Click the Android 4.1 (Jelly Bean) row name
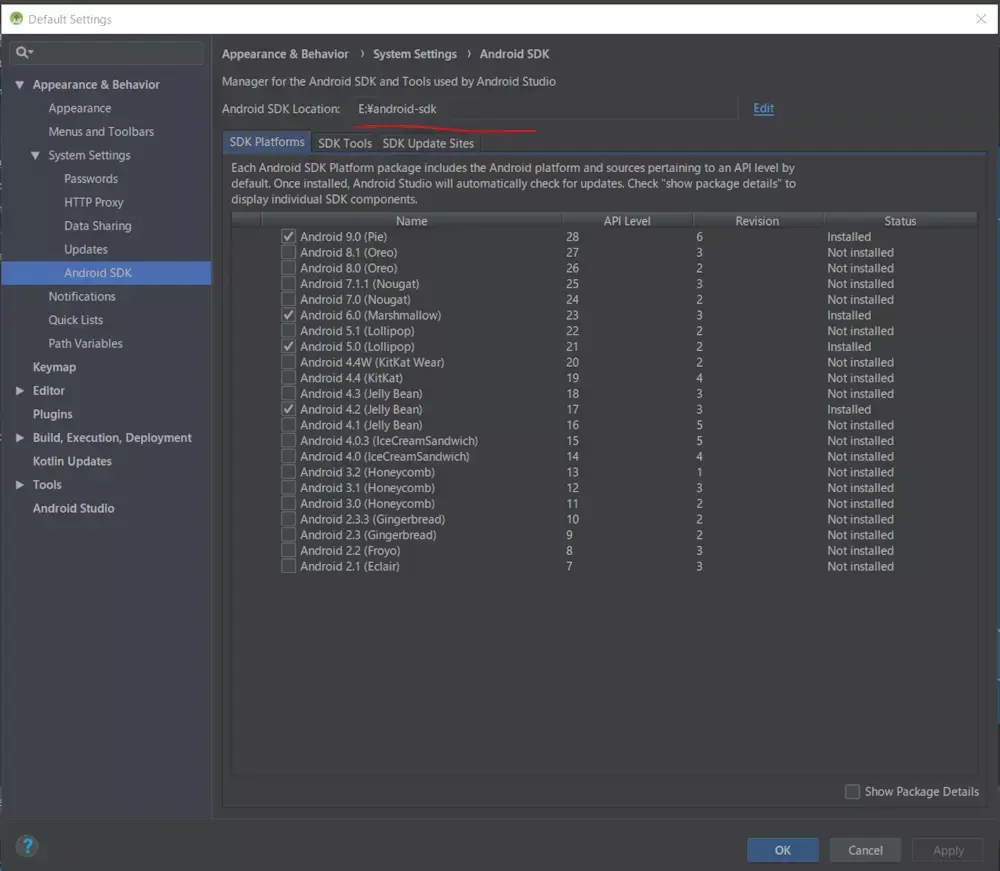This screenshot has width=1000, height=871. click(361, 425)
